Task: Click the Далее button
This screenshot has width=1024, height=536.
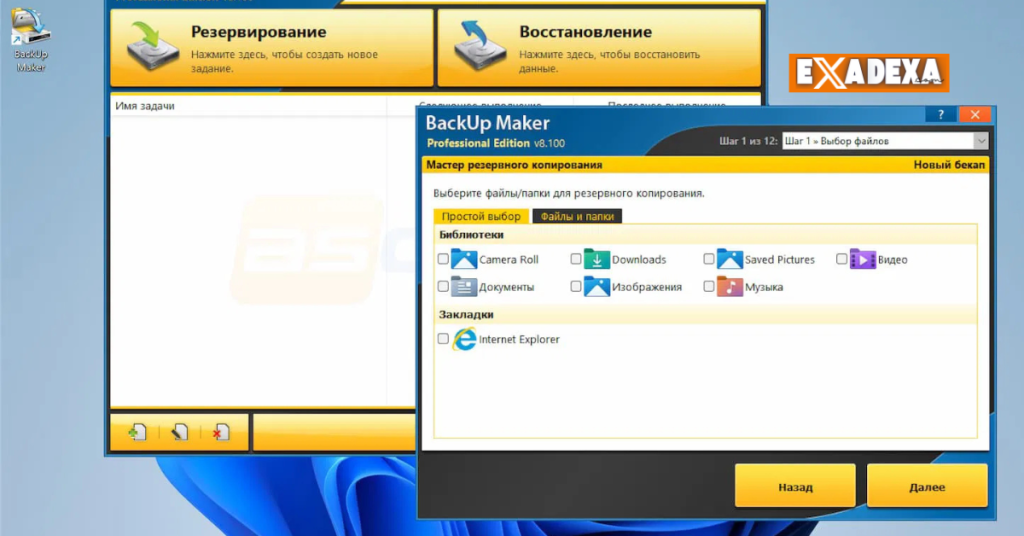Action: [927, 486]
